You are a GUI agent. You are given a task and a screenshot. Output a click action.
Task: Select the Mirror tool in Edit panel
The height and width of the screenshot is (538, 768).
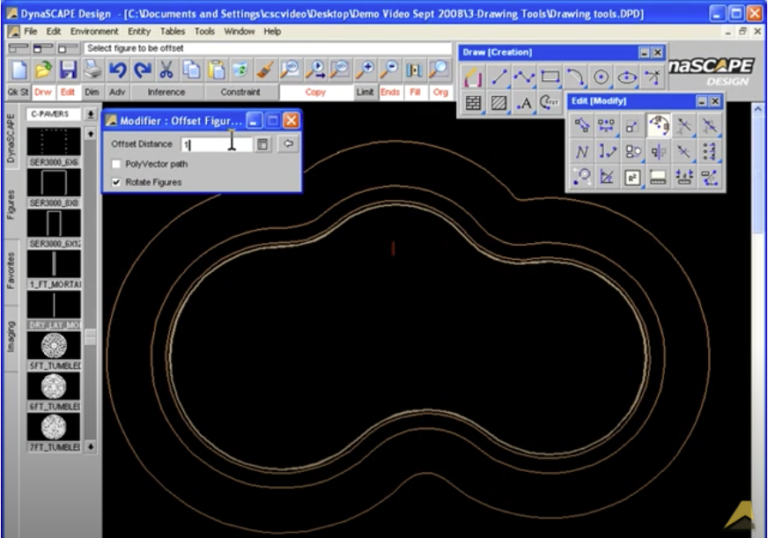click(658, 152)
